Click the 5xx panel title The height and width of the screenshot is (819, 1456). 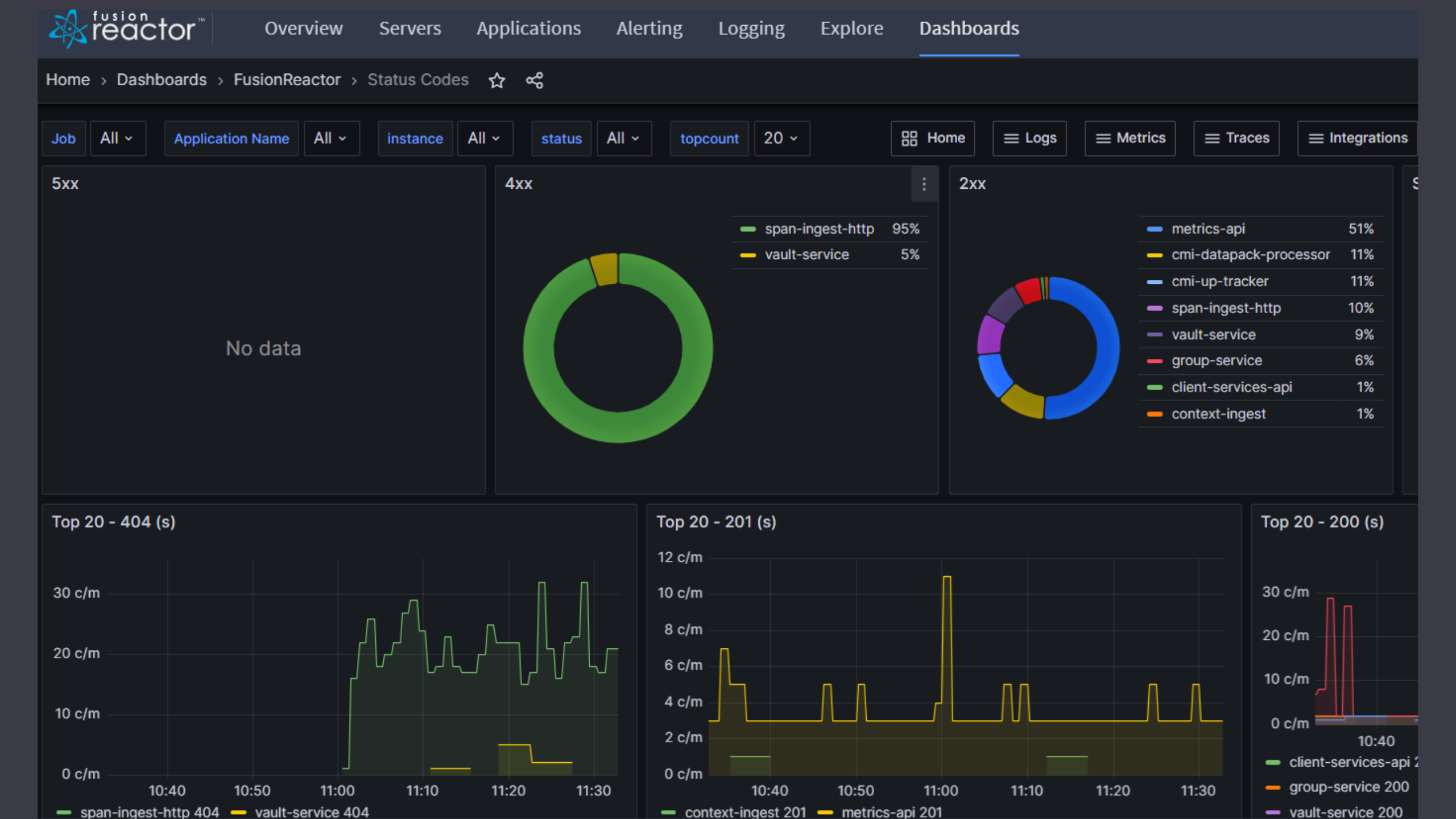click(x=65, y=184)
